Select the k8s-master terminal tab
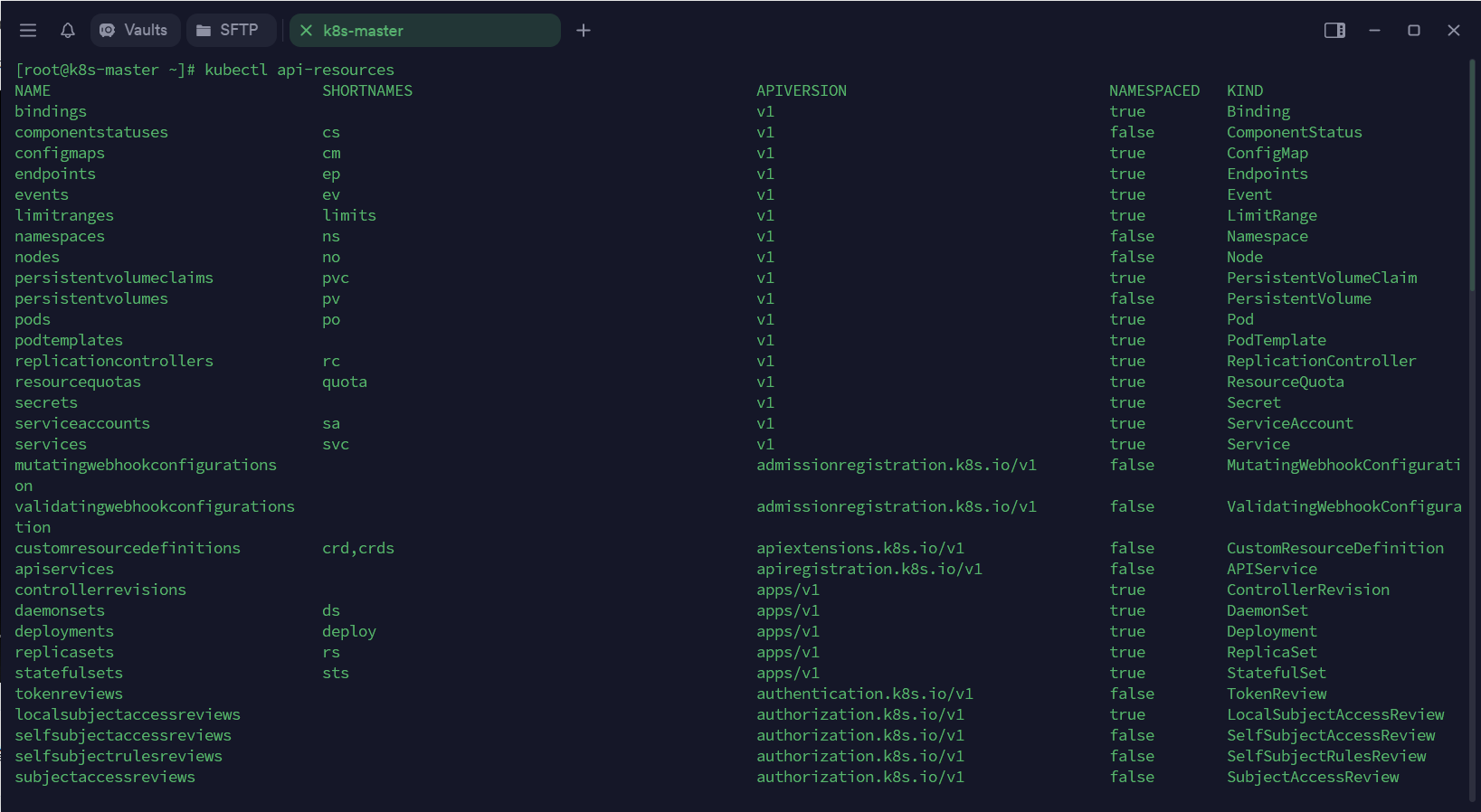 [x=425, y=31]
